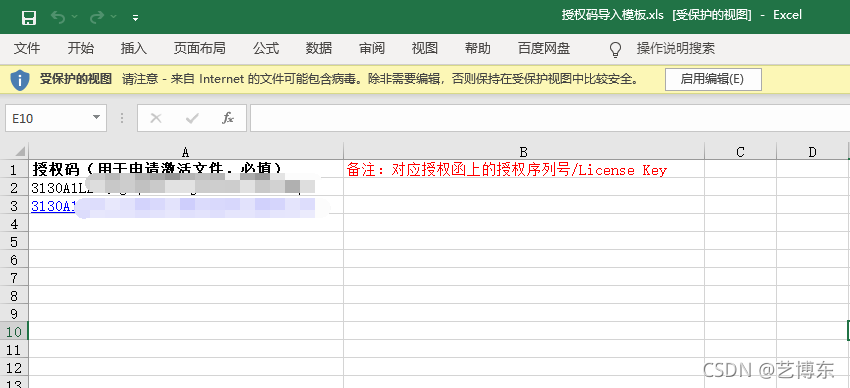Viewport: 850px width, 388px height.
Task: Expand the Name Box dropdown arrow
Action: click(x=96, y=118)
